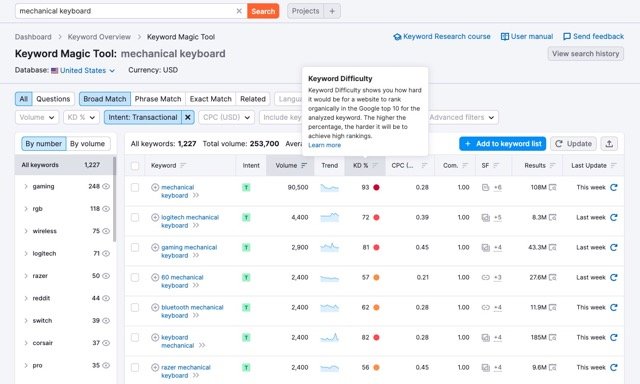Open SERP view for 8.3M results row
This screenshot has height=384, width=640.
[x=553, y=218]
